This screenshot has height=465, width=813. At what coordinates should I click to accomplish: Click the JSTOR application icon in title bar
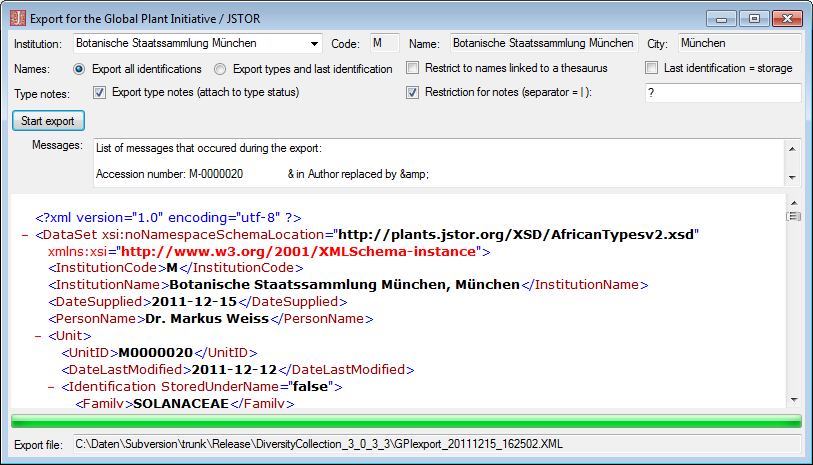point(18,18)
